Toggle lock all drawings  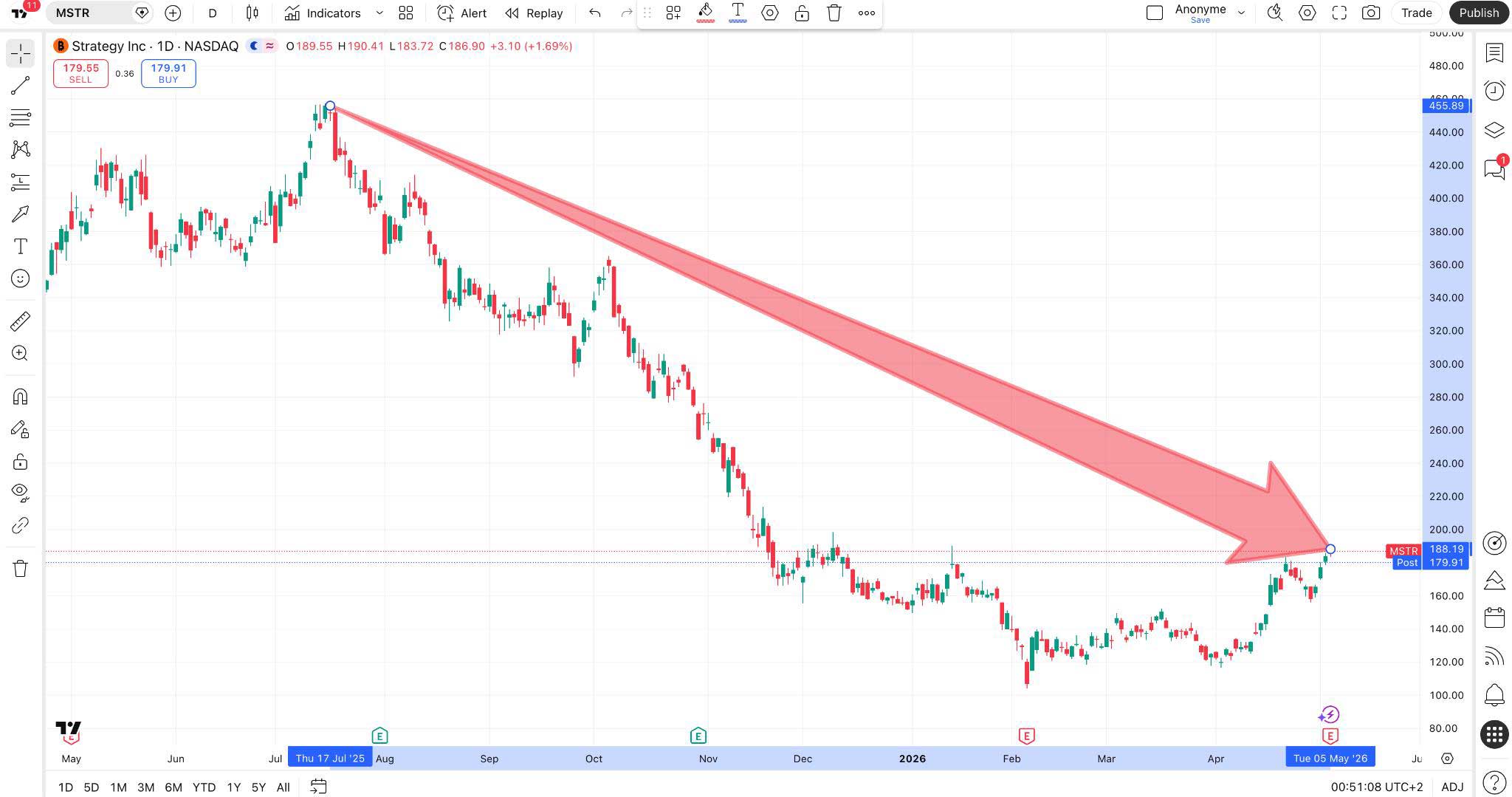[x=21, y=462]
